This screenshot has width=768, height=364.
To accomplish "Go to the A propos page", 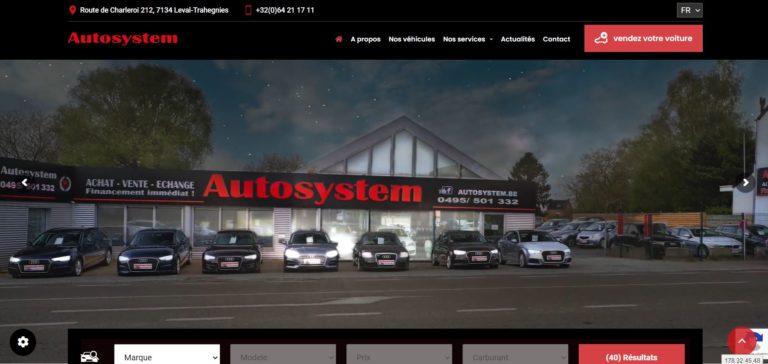I will tap(365, 39).
